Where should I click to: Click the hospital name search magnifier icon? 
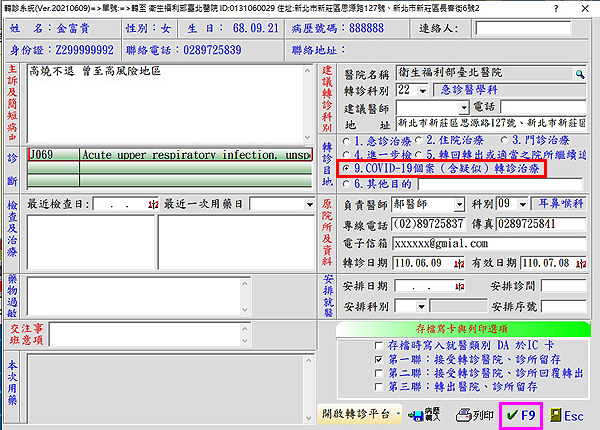[x=579, y=74]
